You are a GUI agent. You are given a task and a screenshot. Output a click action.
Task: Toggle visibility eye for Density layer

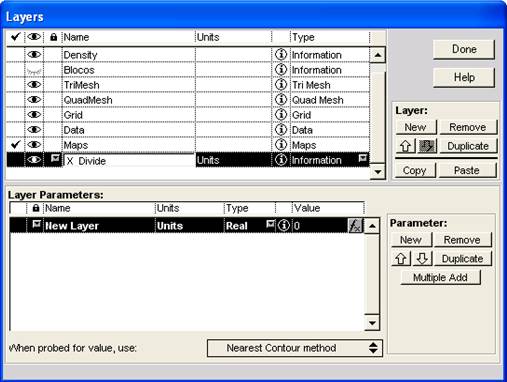34,54
